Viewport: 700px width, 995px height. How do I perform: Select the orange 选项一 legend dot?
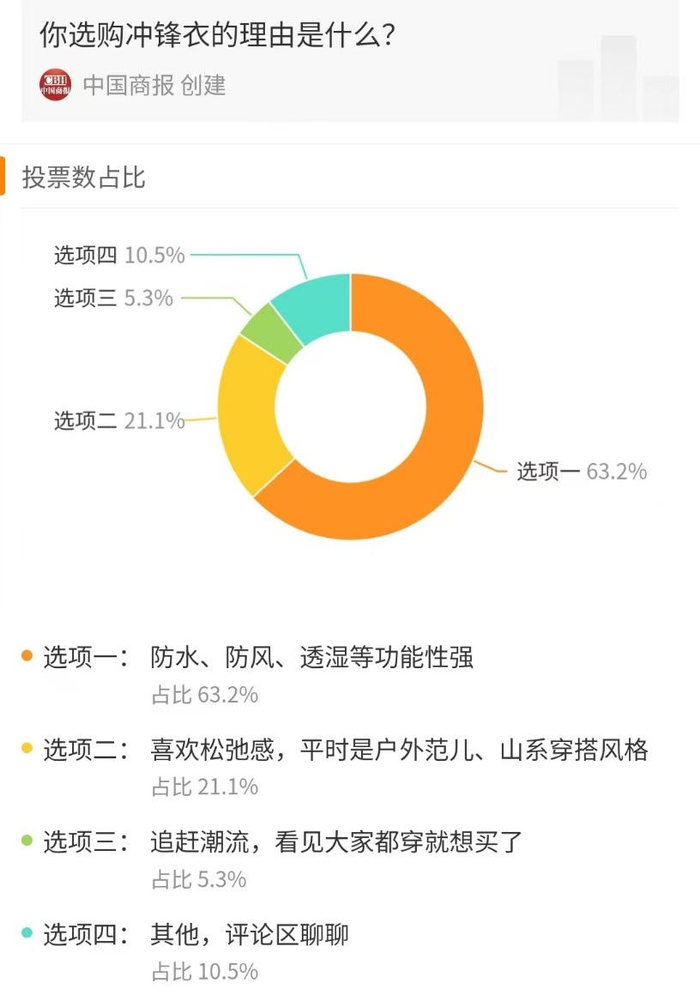coord(26,655)
